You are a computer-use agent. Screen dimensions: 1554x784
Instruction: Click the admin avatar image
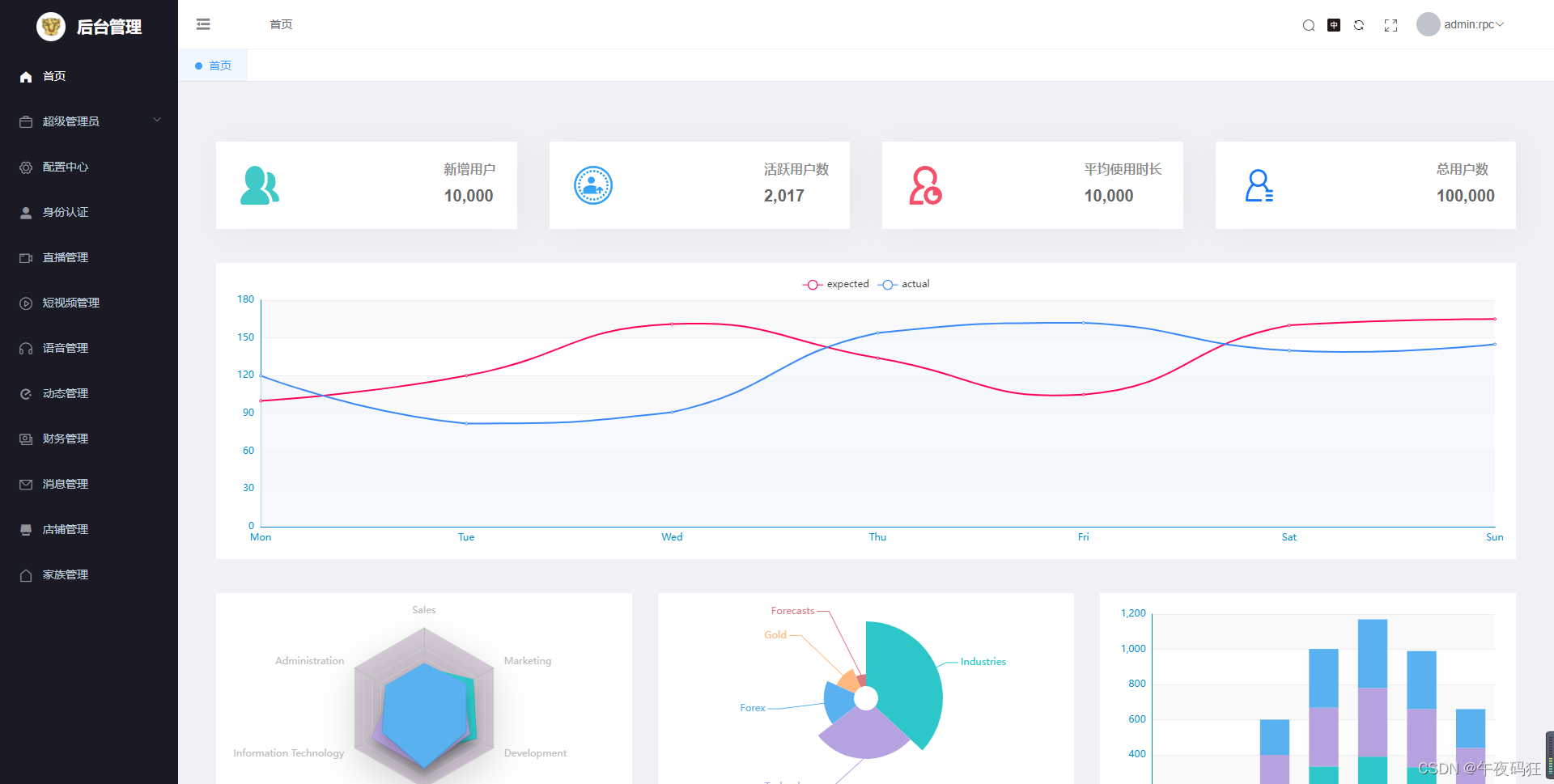click(1428, 24)
